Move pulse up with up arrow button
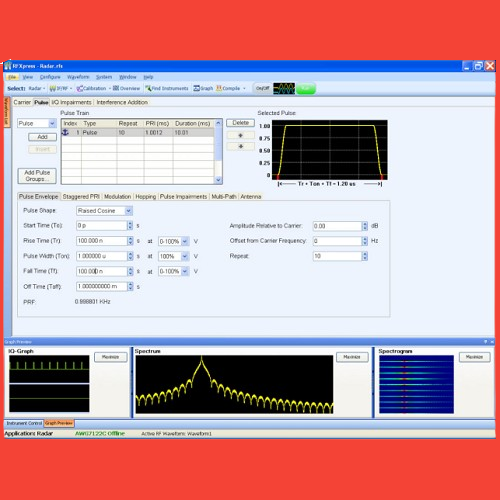 (x=240, y=135)
